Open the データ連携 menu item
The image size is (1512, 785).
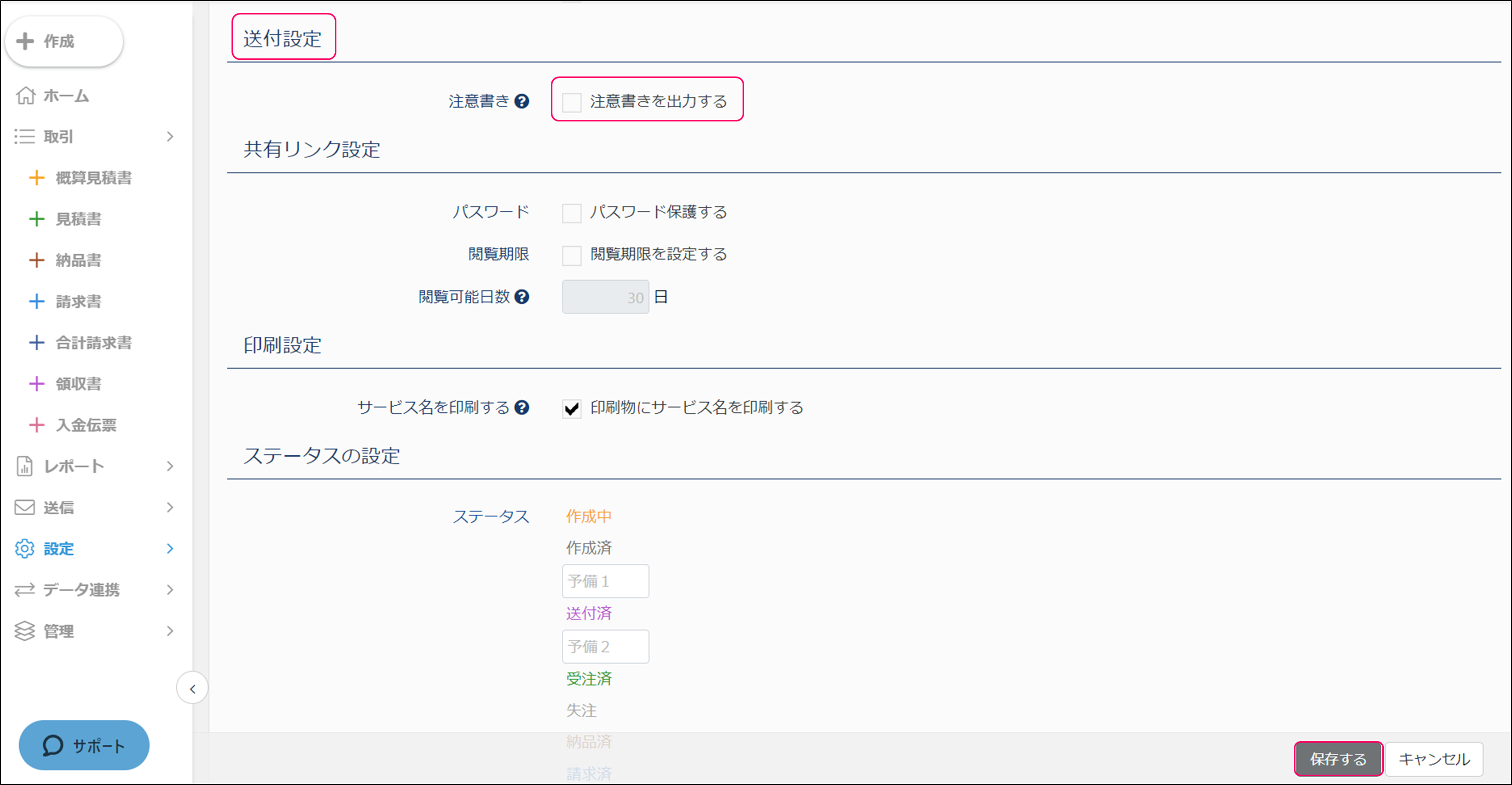81,590
